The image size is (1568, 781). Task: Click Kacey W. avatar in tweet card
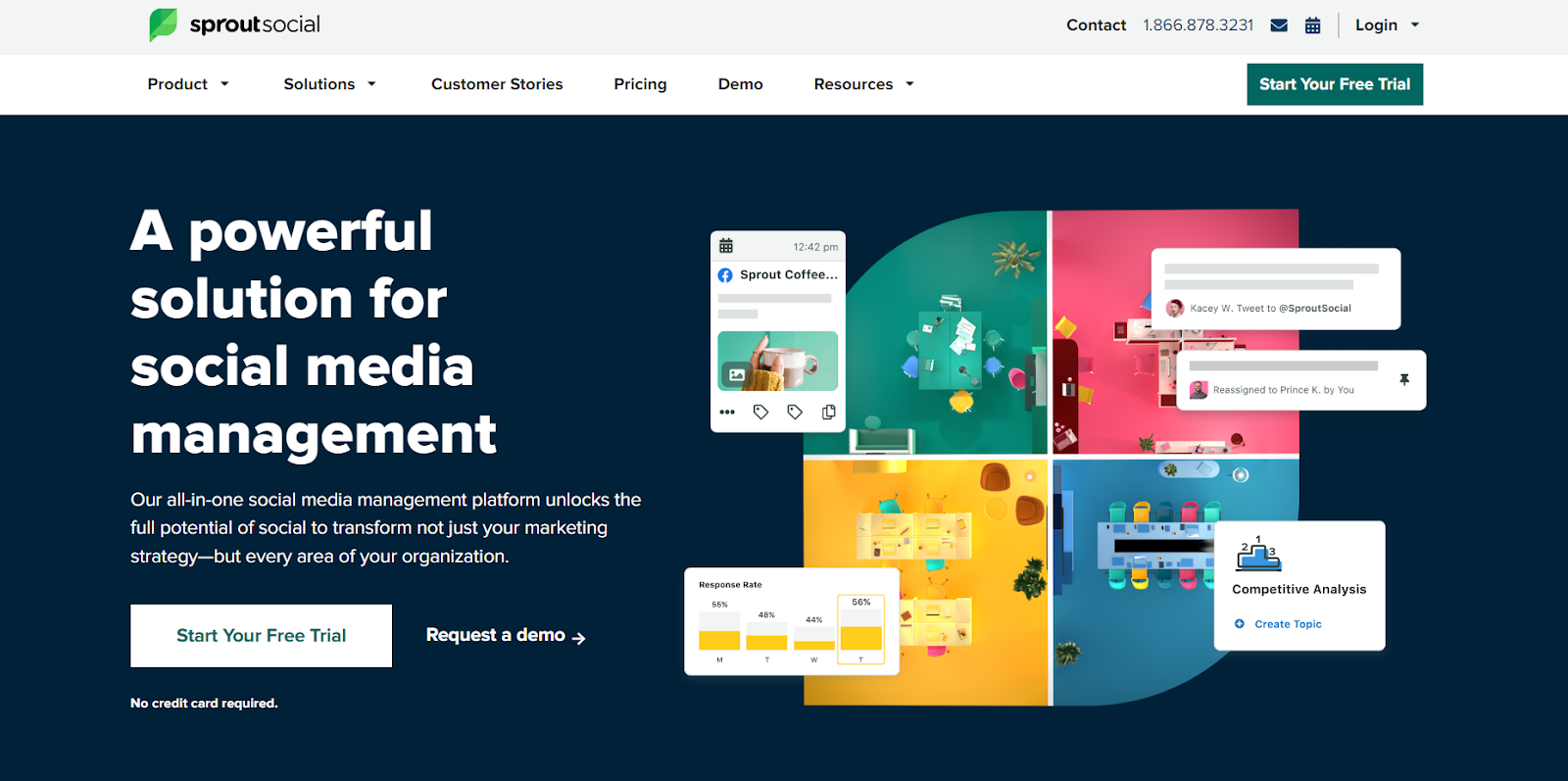pos(1175,309)
